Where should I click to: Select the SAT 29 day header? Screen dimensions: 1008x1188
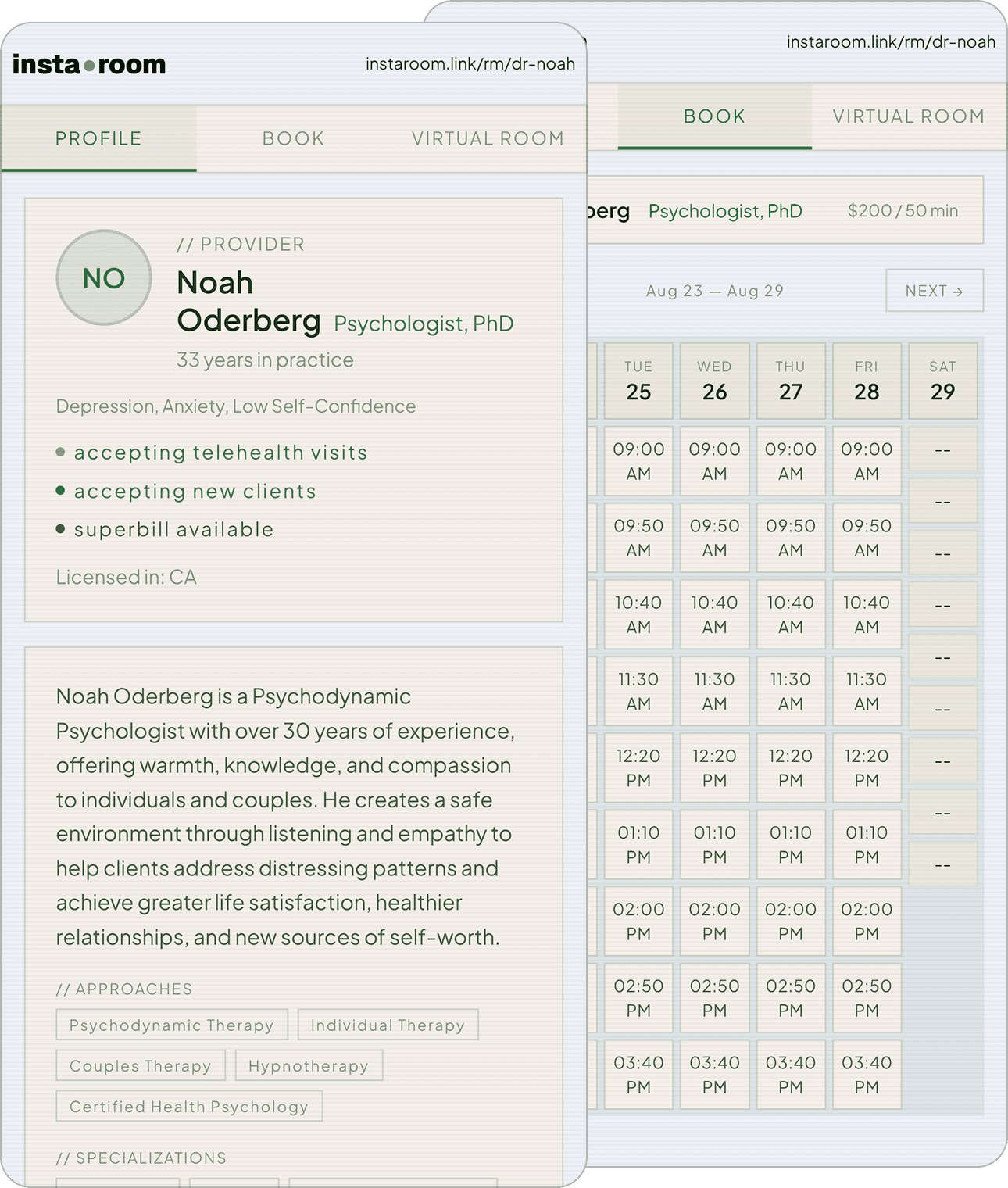(x=942, y=381)
